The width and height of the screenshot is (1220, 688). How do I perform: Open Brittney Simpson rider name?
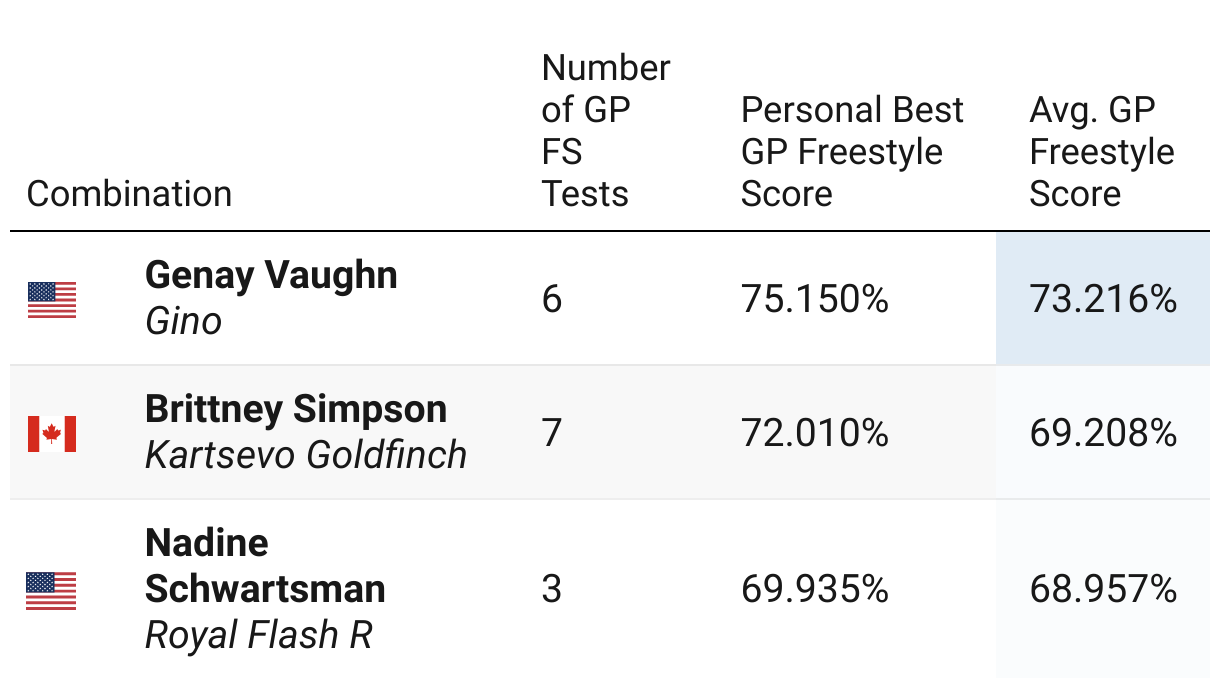pos(296,408)
